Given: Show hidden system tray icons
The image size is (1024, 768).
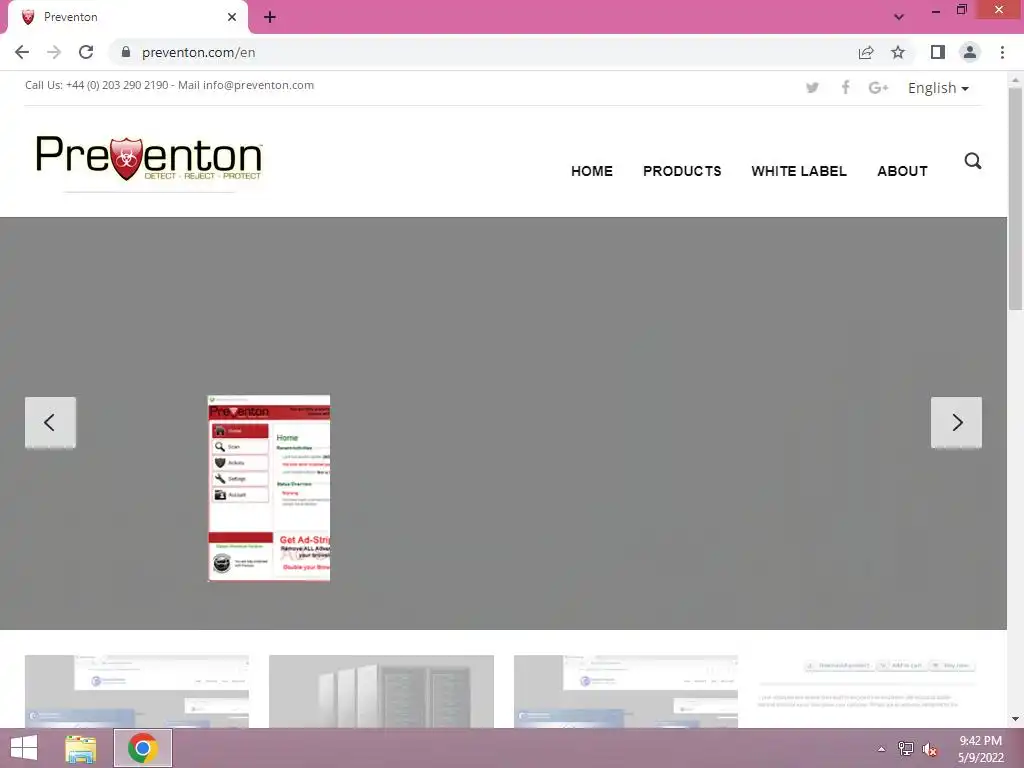Looking at the screenshot, I should [x=882, y=749].
